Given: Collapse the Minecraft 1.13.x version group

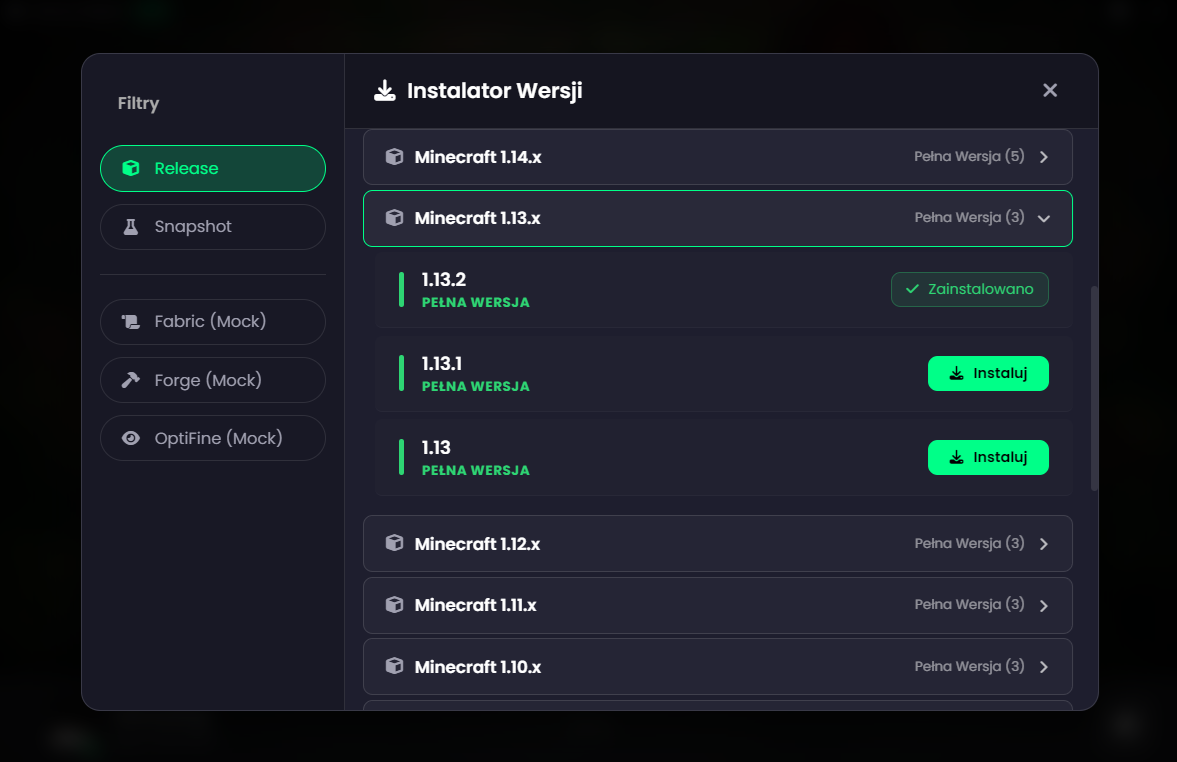Looking at the screenshot, I should [x=717, y=217].
